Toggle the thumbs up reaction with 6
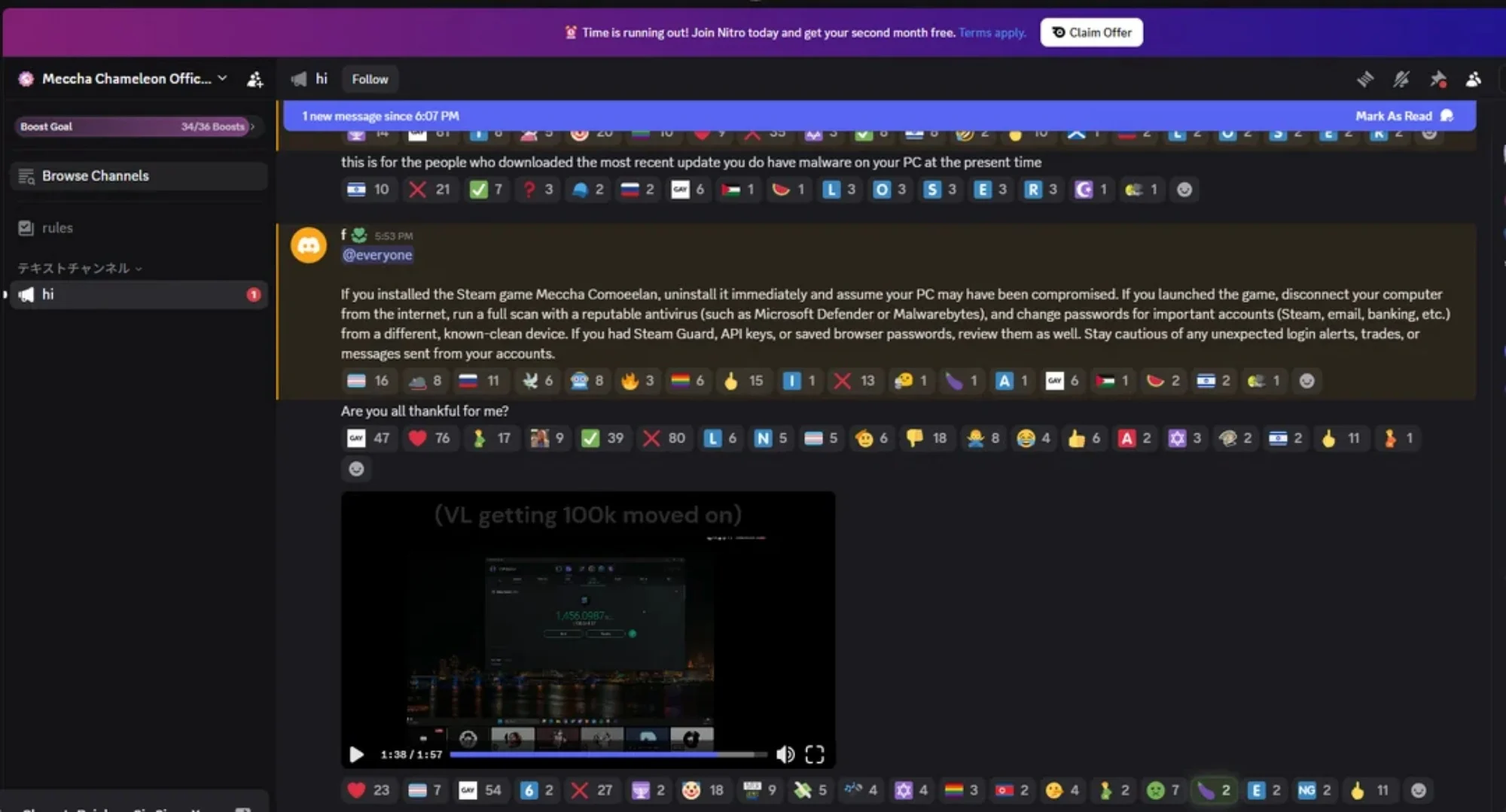The height and width of the screenshot is (812, 1506). (x=1084, y=438)
